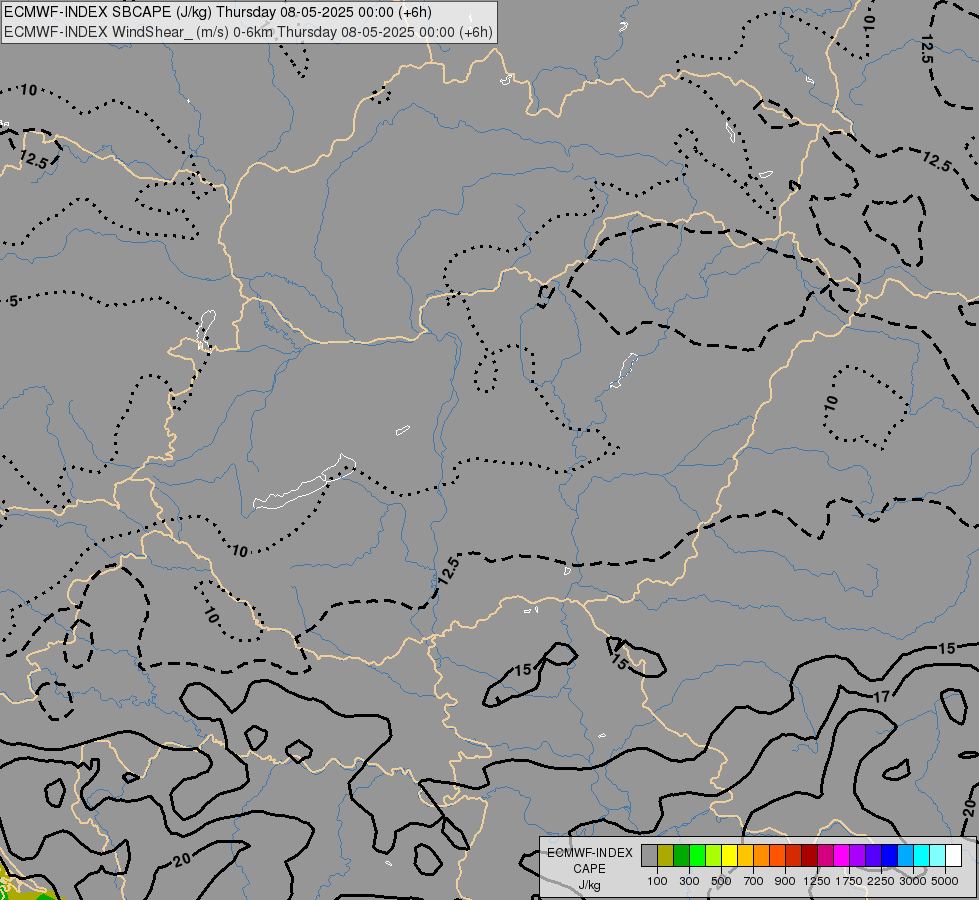Select the bright green legend swatch
The height and width of the screenshot is (900, 979).
tap(697, 855)
